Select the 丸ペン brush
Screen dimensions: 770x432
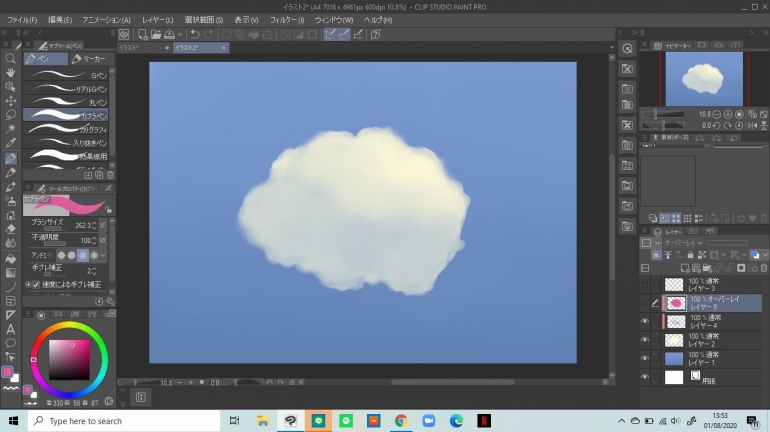(65, 102)
